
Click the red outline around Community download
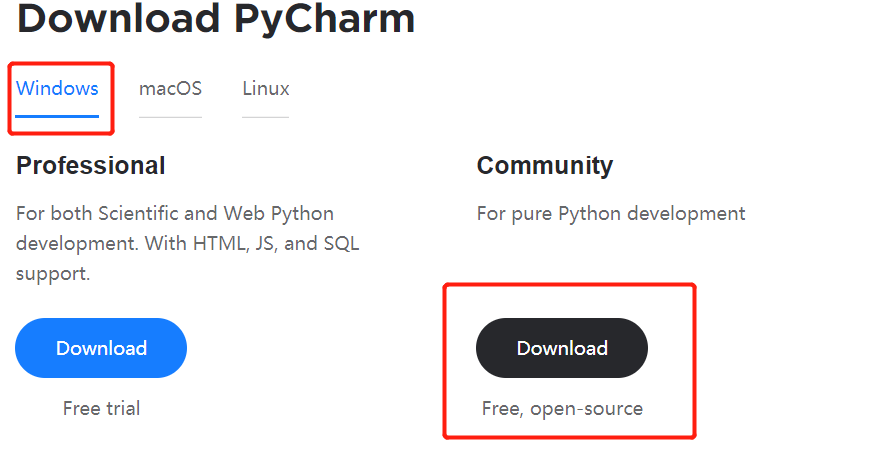coord(694,360)
